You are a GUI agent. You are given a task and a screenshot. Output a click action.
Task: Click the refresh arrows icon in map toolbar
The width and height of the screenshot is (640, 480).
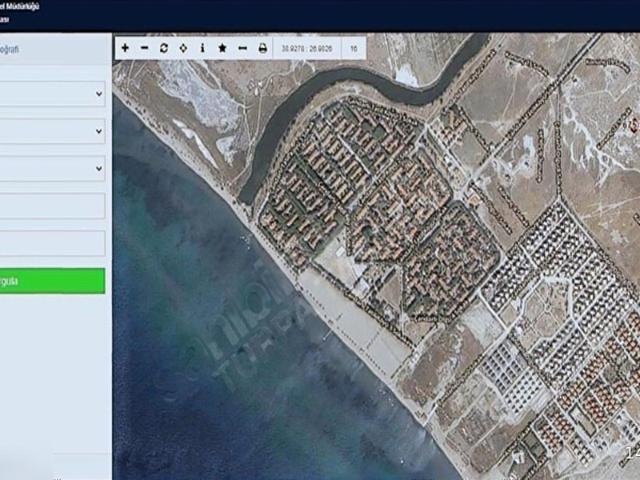[x=164, y=48]
